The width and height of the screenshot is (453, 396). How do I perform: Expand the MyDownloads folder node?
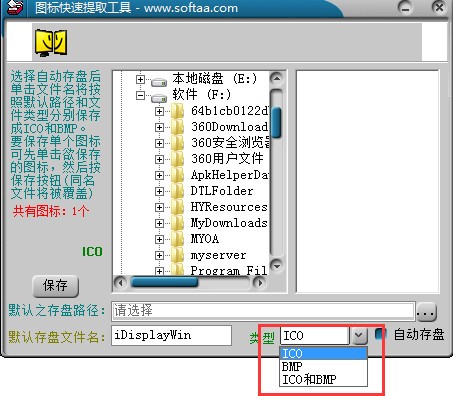pyautogui.click(x=159, y=223)
